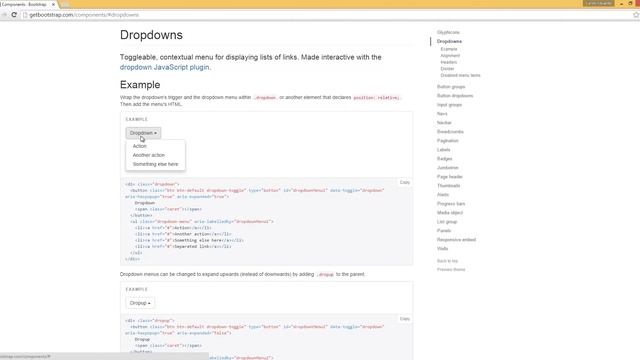
Task: Open Media object in the sidebar
Action: click(450, 213)
